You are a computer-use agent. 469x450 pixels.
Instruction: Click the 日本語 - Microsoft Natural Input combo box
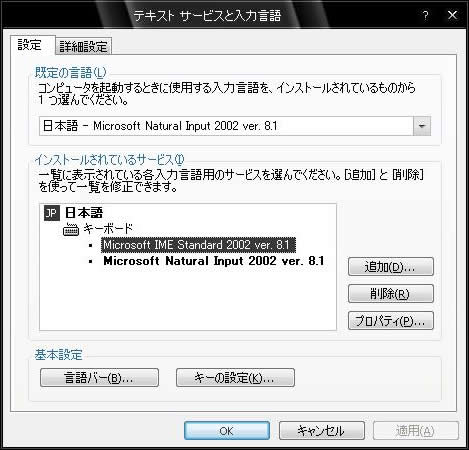(235, 126)
